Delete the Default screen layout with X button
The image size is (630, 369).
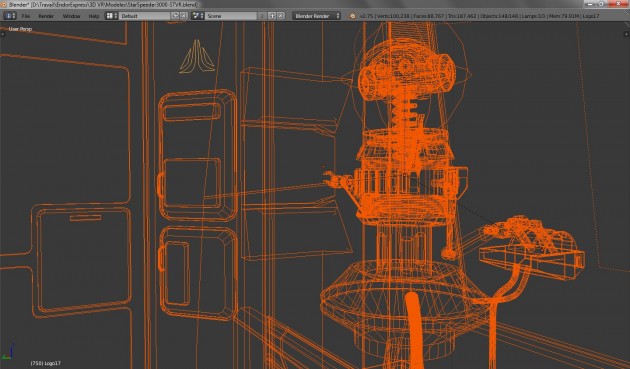click(x=184, y=16)
